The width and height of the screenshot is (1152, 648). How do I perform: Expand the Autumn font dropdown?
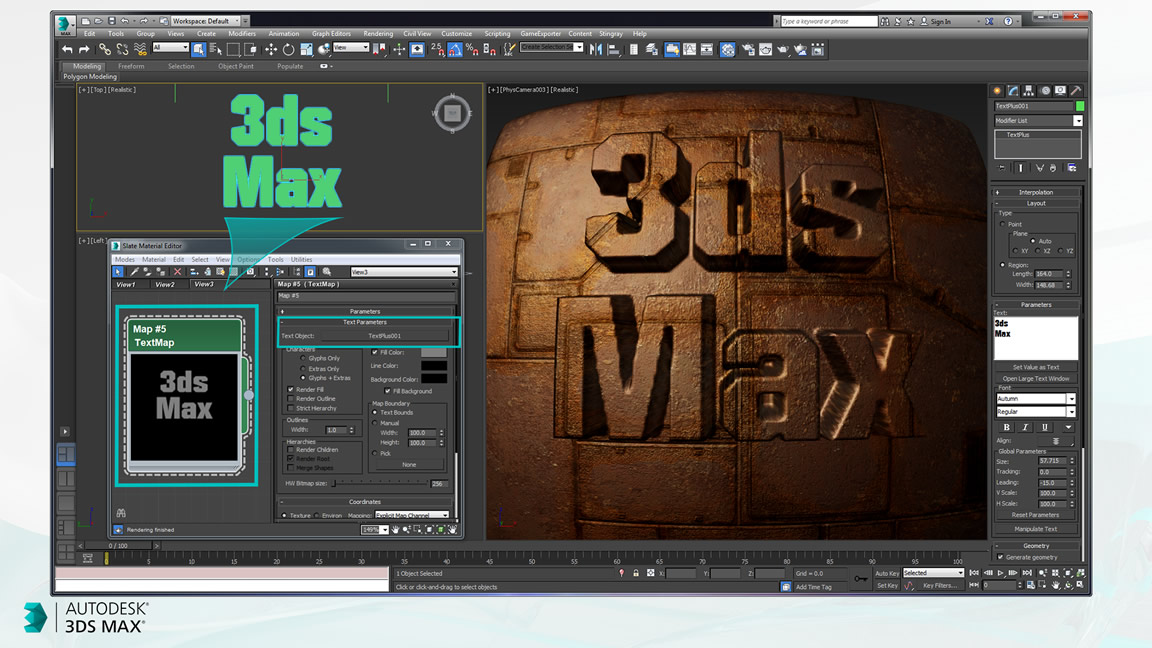click(1072, 398)
